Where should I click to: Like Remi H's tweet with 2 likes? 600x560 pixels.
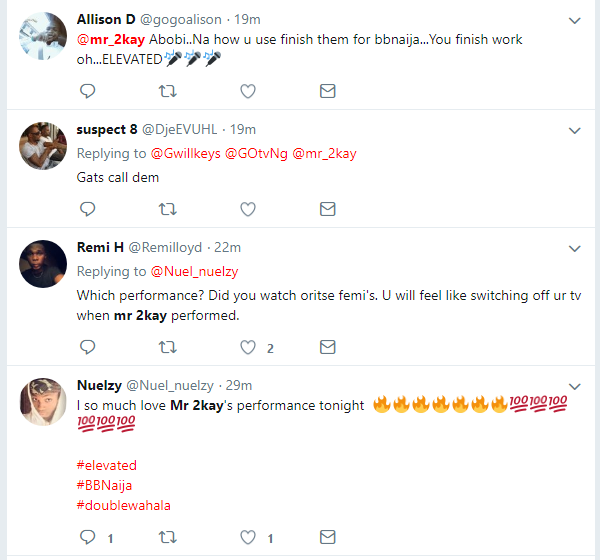(248, 347)
